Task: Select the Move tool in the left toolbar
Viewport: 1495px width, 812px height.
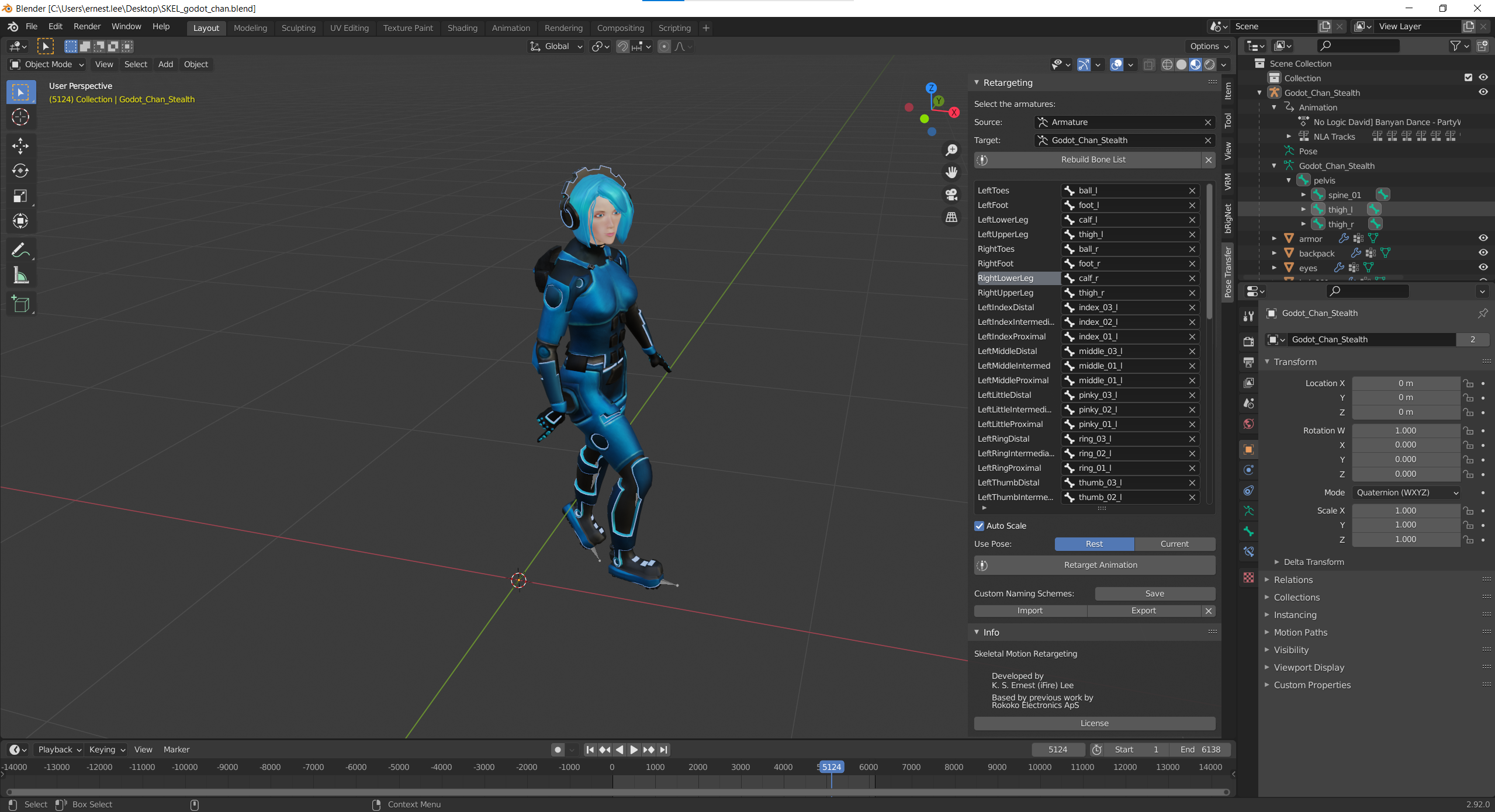Action: 20,145
